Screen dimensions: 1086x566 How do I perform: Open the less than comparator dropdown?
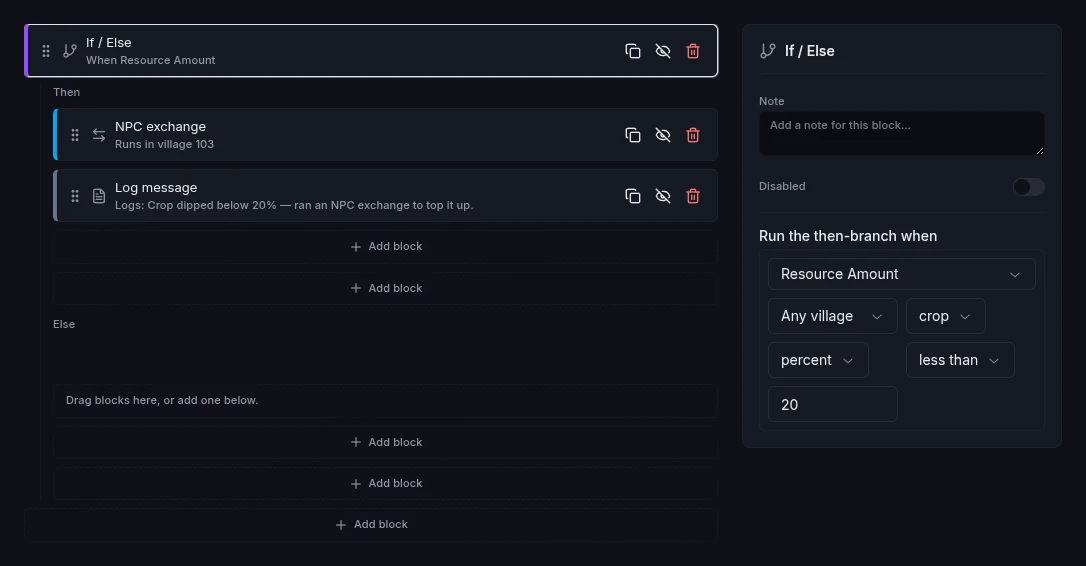pos(960,360)
